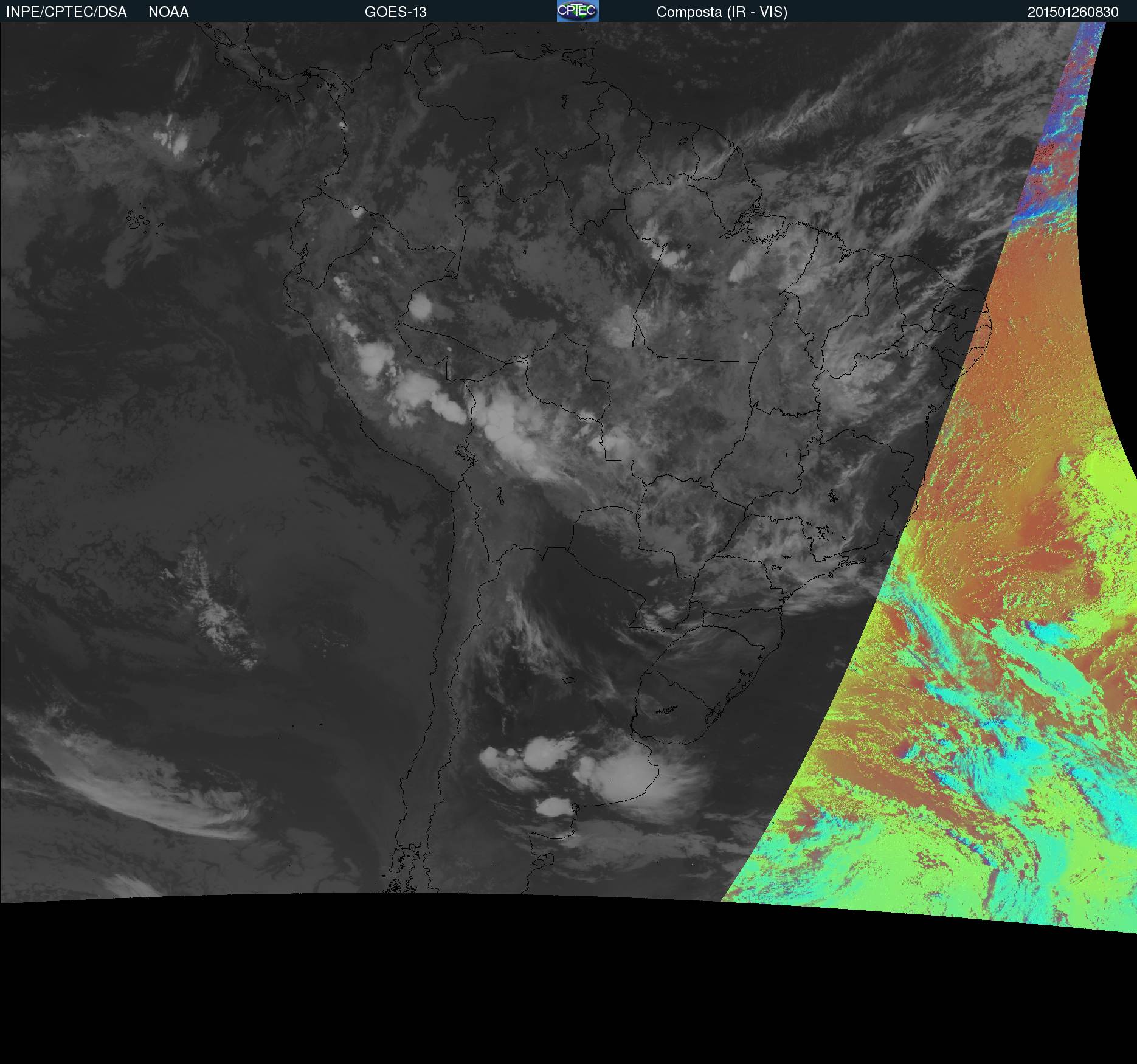Viewport: 1137px width, 1064px height.
Task: Click the small rectangular Distrito Federal outline in Brazil
Action: click(793, 452)
